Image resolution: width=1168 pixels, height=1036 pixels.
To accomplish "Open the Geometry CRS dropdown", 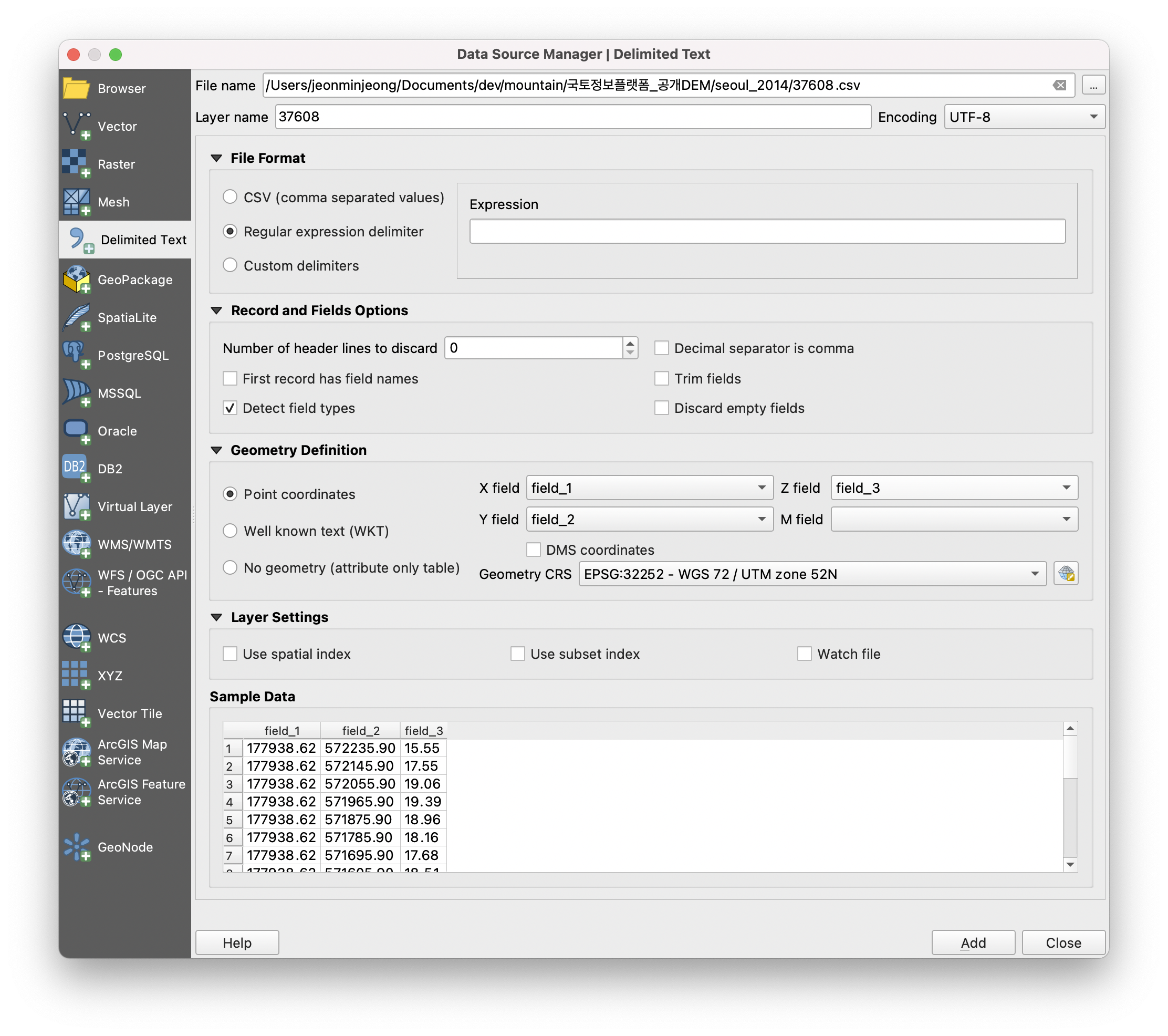I will click(x=812, y=574).
